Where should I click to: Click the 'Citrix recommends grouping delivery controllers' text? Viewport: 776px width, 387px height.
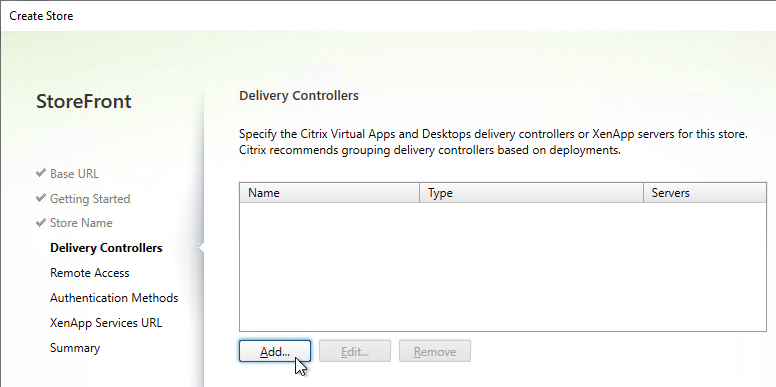coord(430,150)
